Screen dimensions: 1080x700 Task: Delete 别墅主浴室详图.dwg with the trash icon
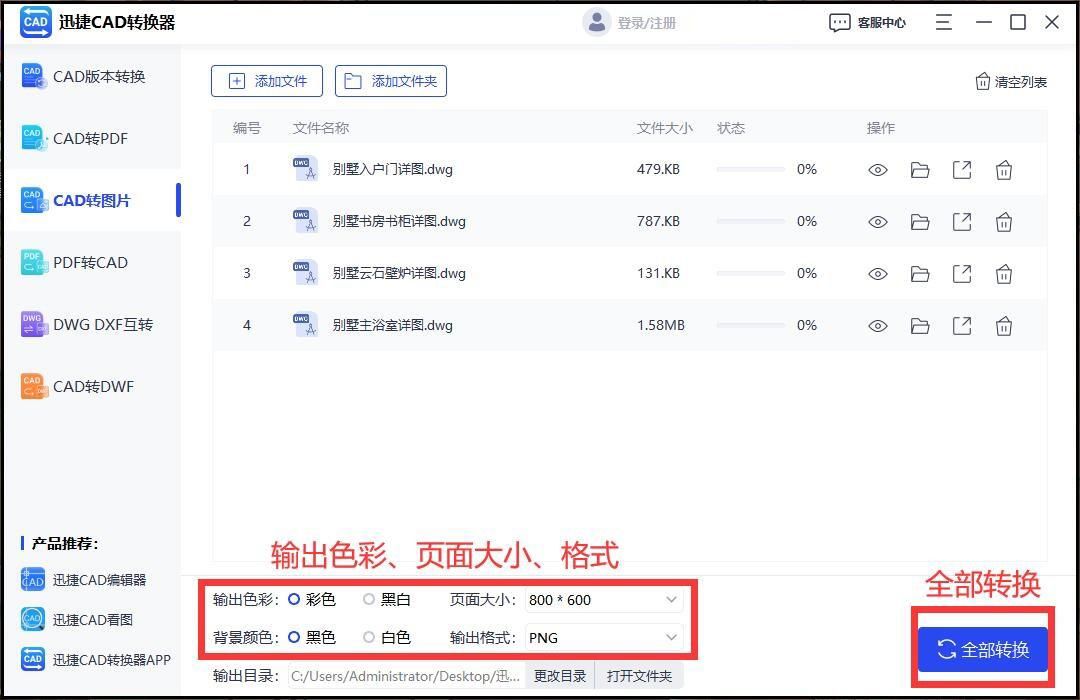click(x=1004, y=325)
